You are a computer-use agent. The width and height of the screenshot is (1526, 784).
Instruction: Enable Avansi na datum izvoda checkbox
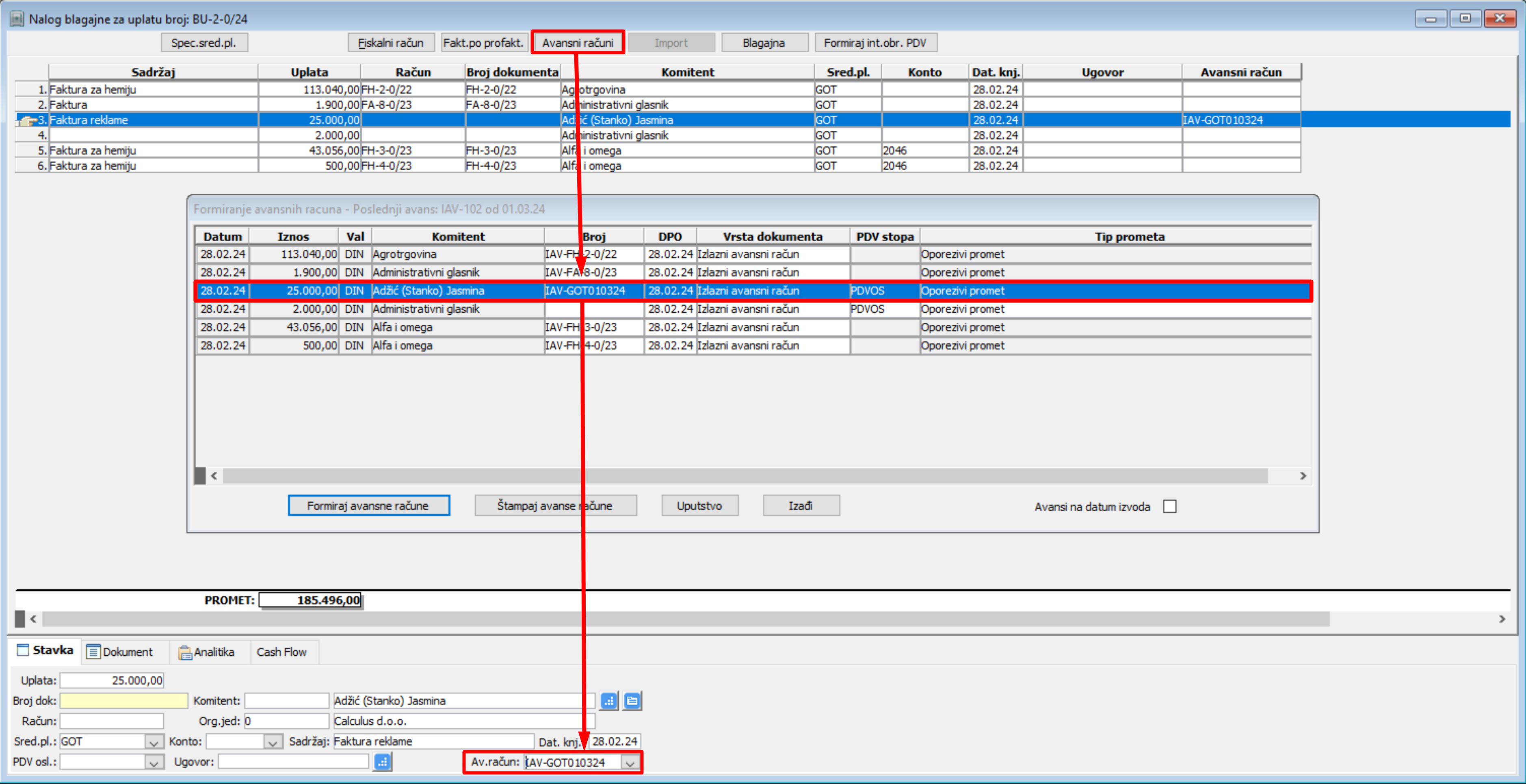point(1169,507)
